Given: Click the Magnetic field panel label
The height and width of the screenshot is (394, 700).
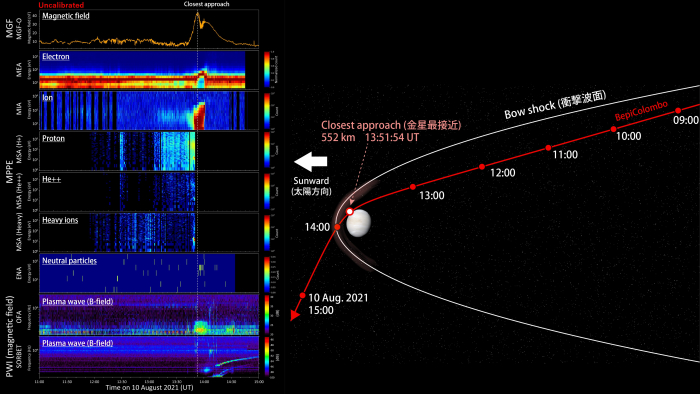Looking at the screenshot, I should 66,16.
